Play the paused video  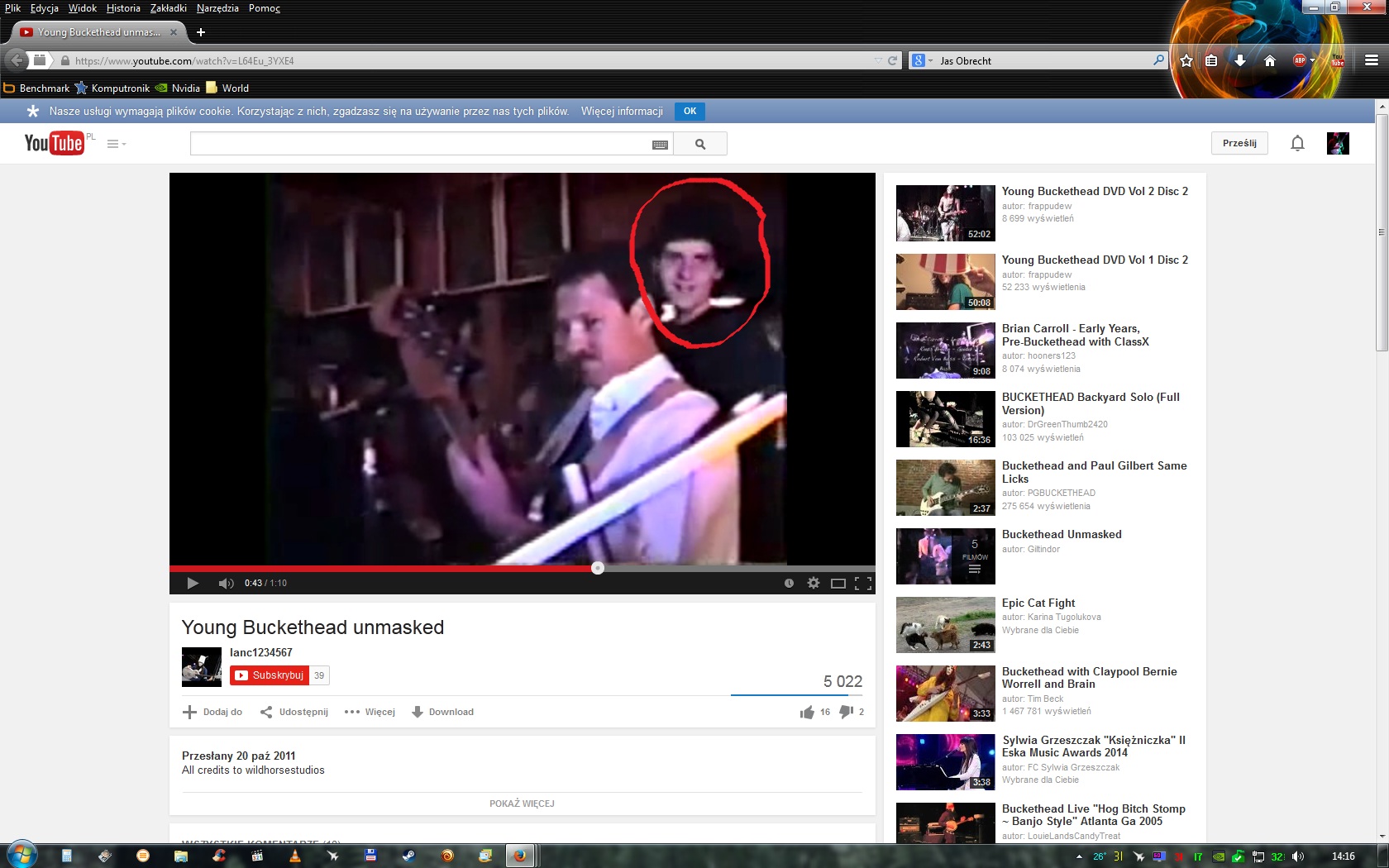(193, 583)
